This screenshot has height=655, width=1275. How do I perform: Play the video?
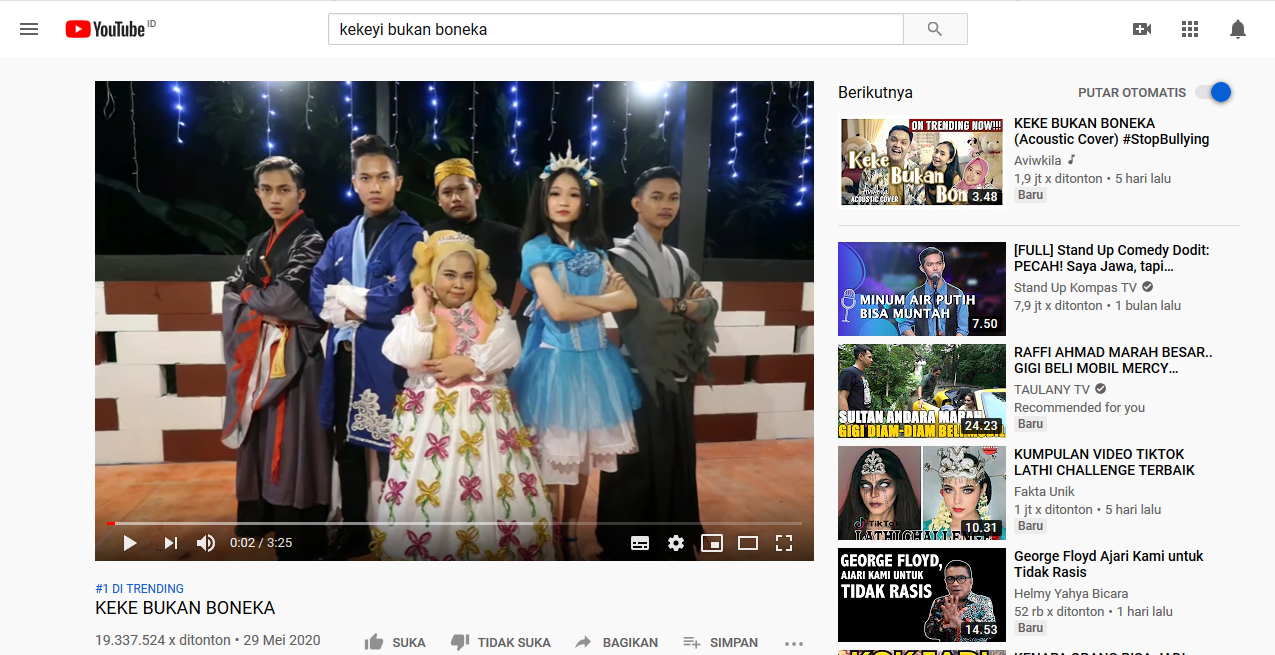pyautogui.click(x=130, y=543)
